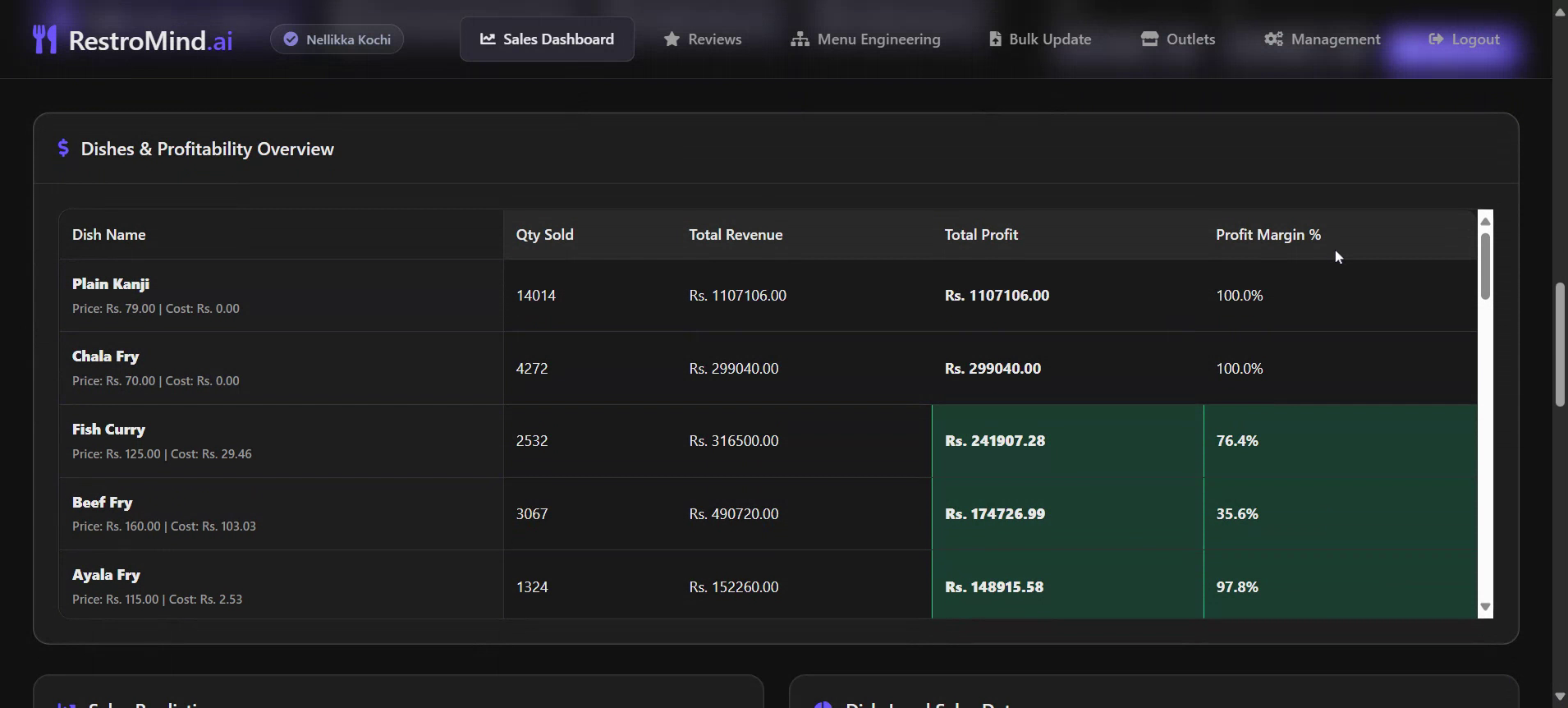Click the Dishes & Profitability Overview heading
Viewport: 1568px width, 708px height.
pos(207,149)
